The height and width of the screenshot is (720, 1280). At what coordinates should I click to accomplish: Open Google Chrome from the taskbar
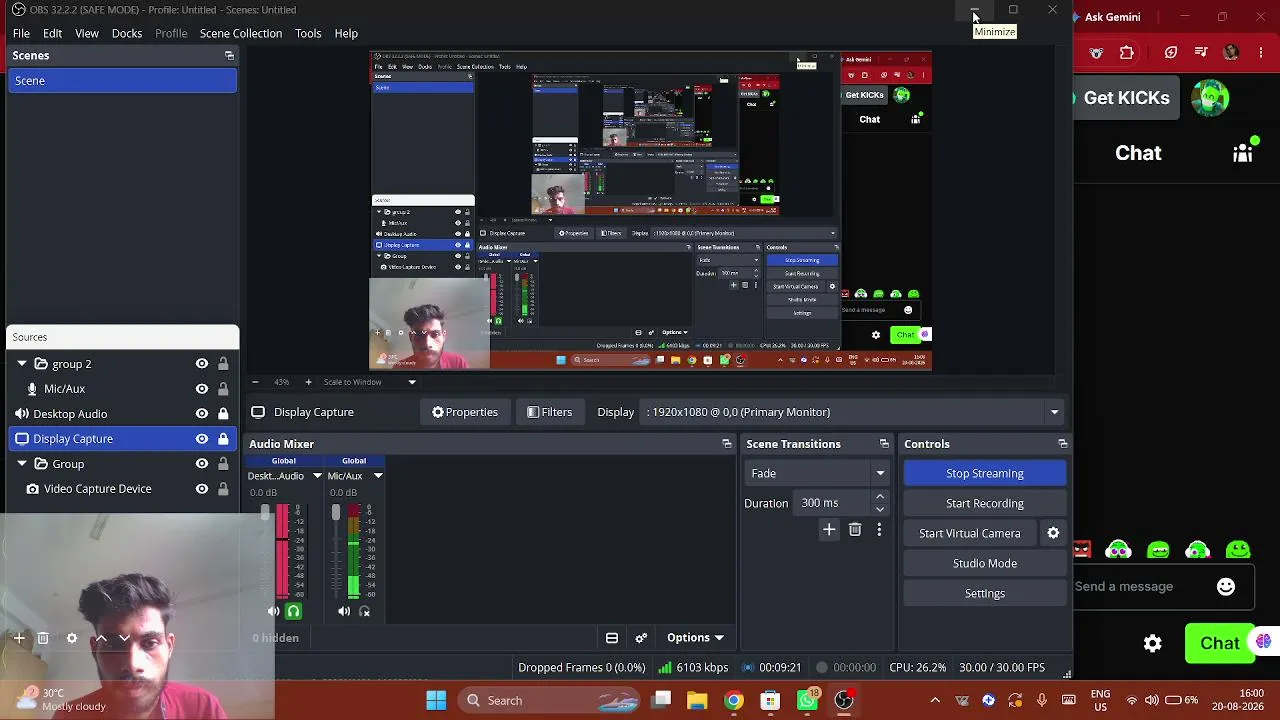[734, 700]
